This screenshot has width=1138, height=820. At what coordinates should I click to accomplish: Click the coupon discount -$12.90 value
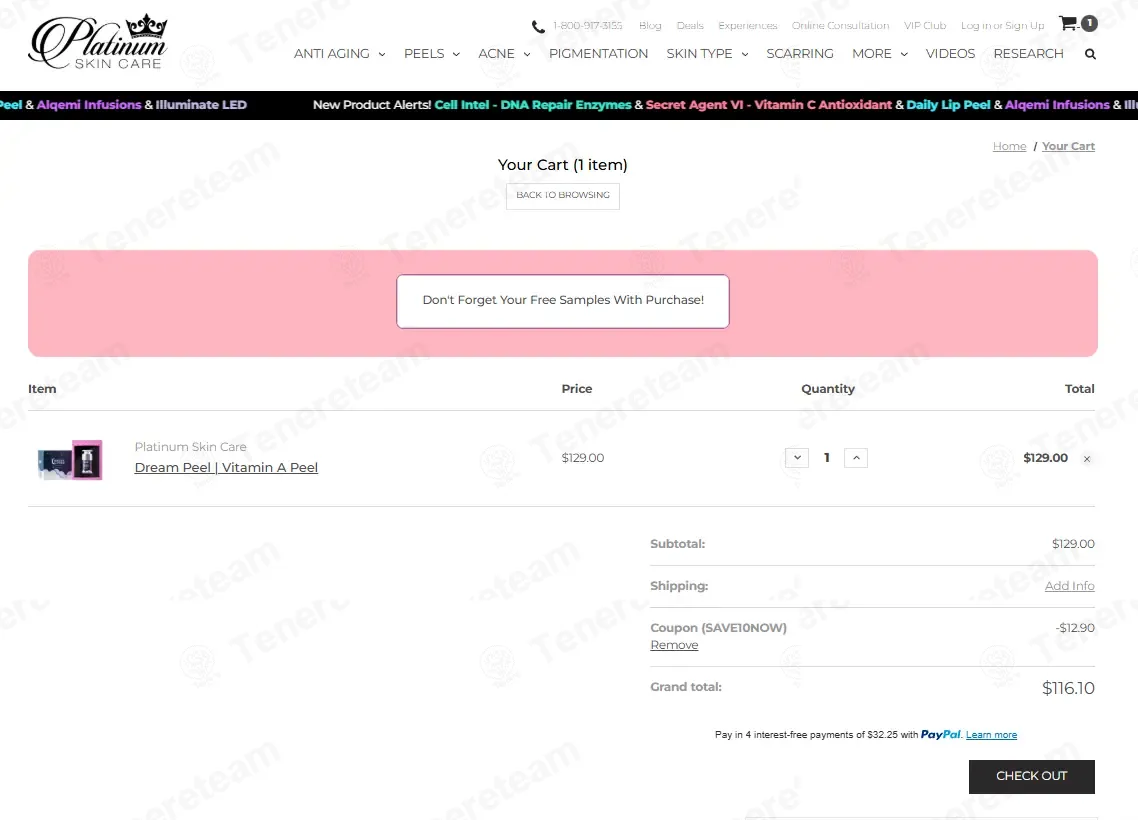[x=1075, y=628]
